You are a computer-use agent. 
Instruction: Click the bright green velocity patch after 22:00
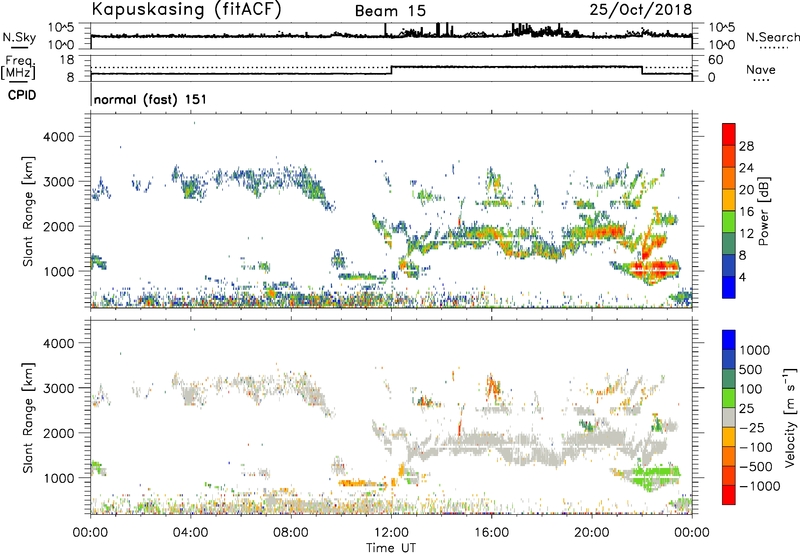click(x=656, y=475)
